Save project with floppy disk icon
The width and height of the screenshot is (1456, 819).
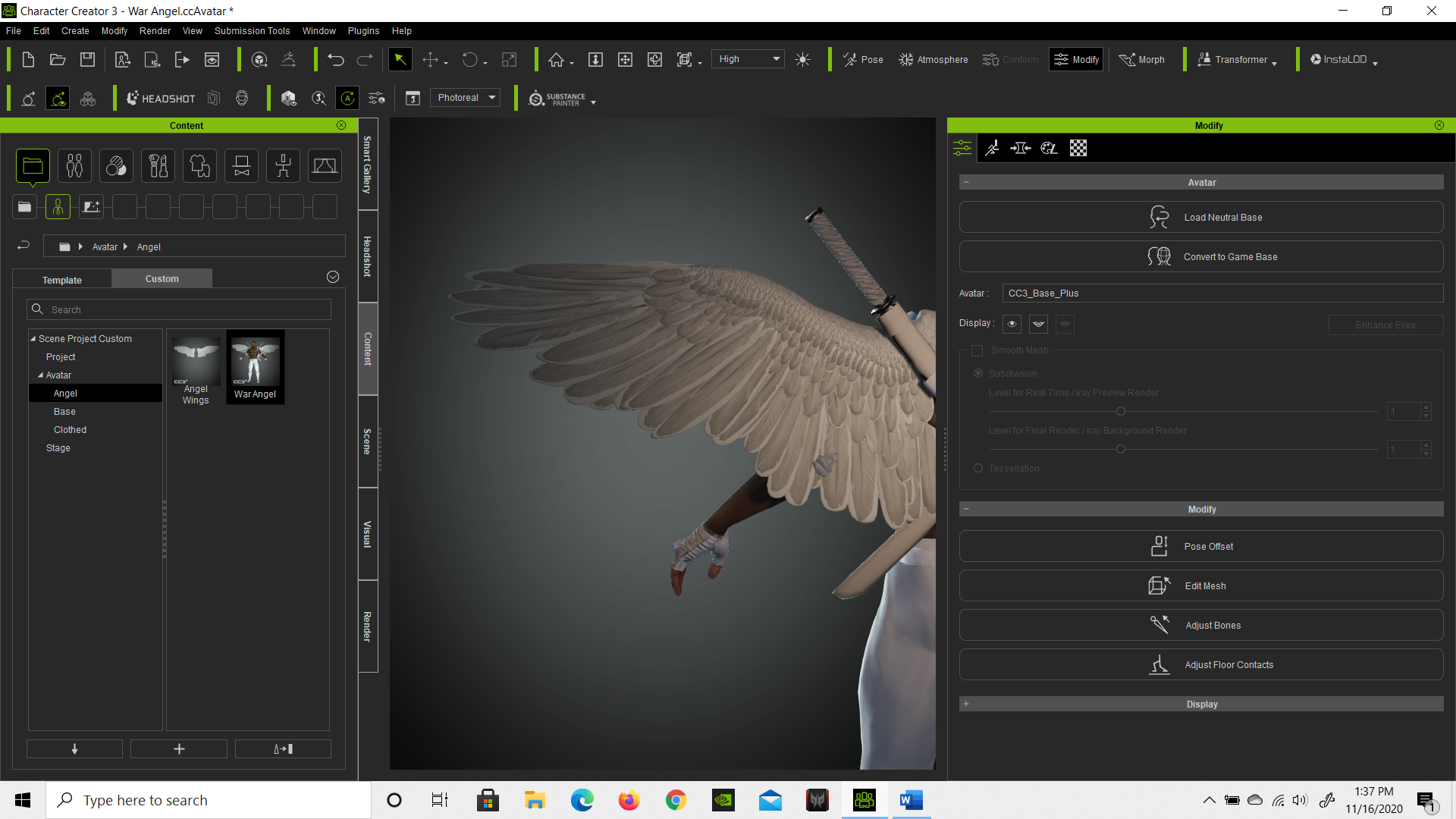pyautogui.click(x=88, y=60)
